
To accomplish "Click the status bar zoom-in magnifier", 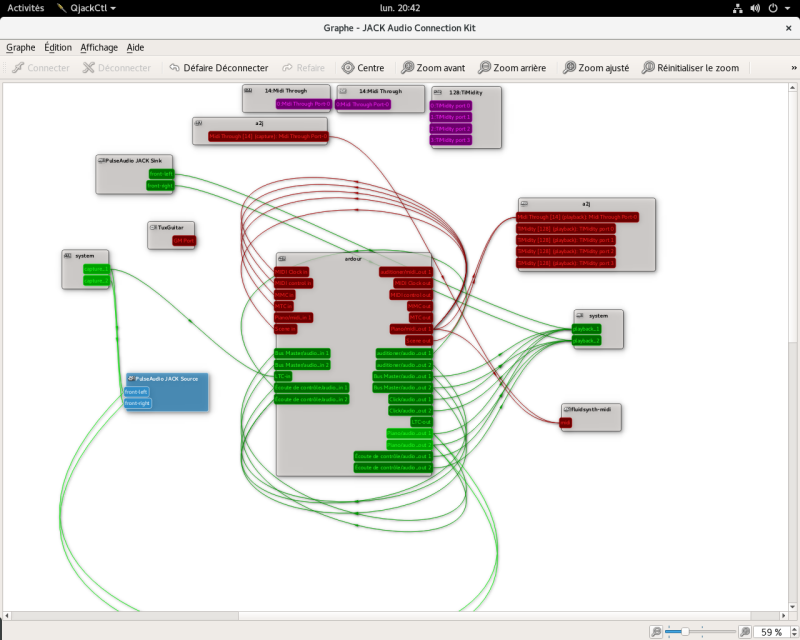I will click(745, 632).
